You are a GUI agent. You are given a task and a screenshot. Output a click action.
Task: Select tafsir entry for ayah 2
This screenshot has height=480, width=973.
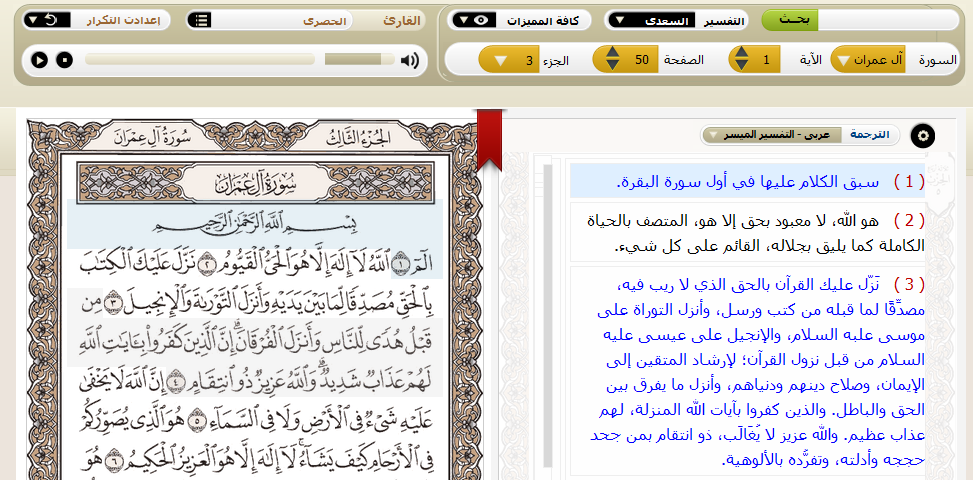coord(747,233)
